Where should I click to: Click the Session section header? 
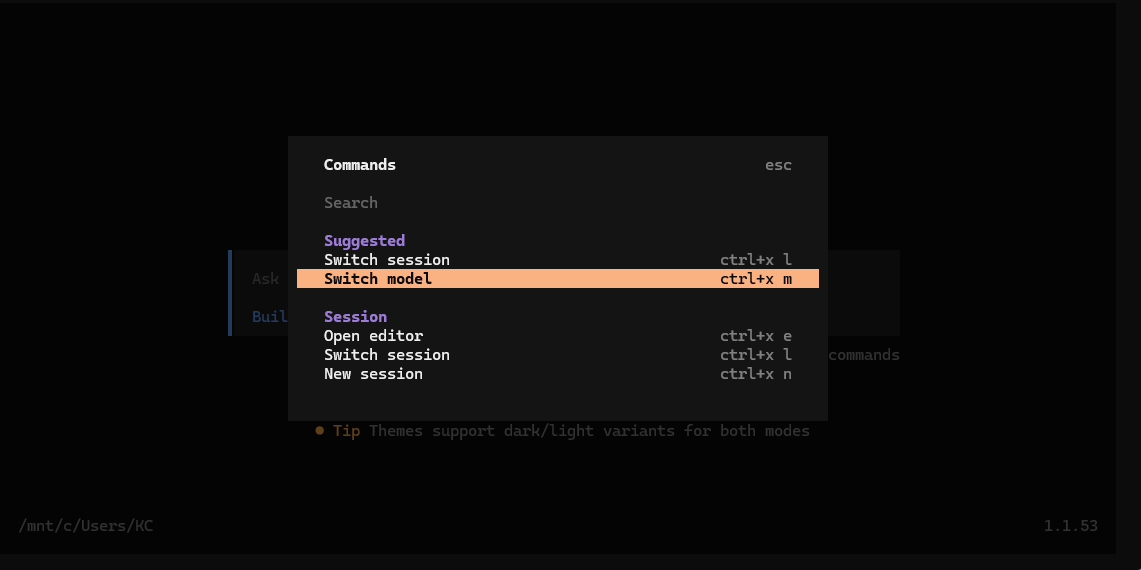click(355, 317)
